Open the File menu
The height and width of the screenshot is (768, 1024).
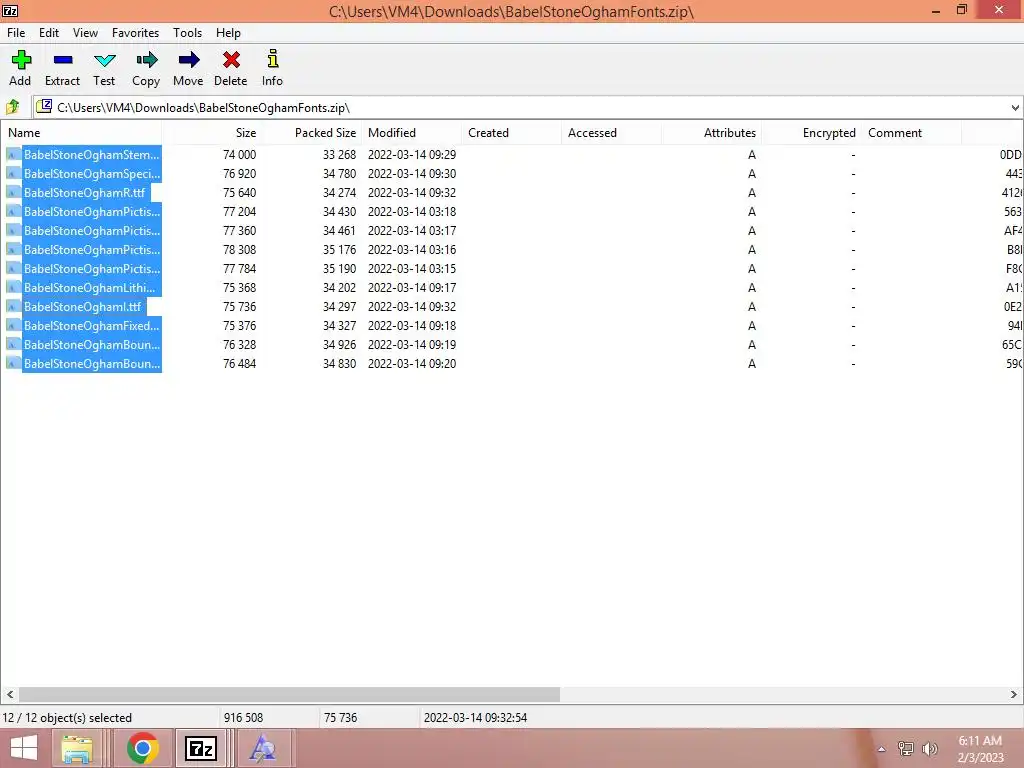(x=16, y=33)
